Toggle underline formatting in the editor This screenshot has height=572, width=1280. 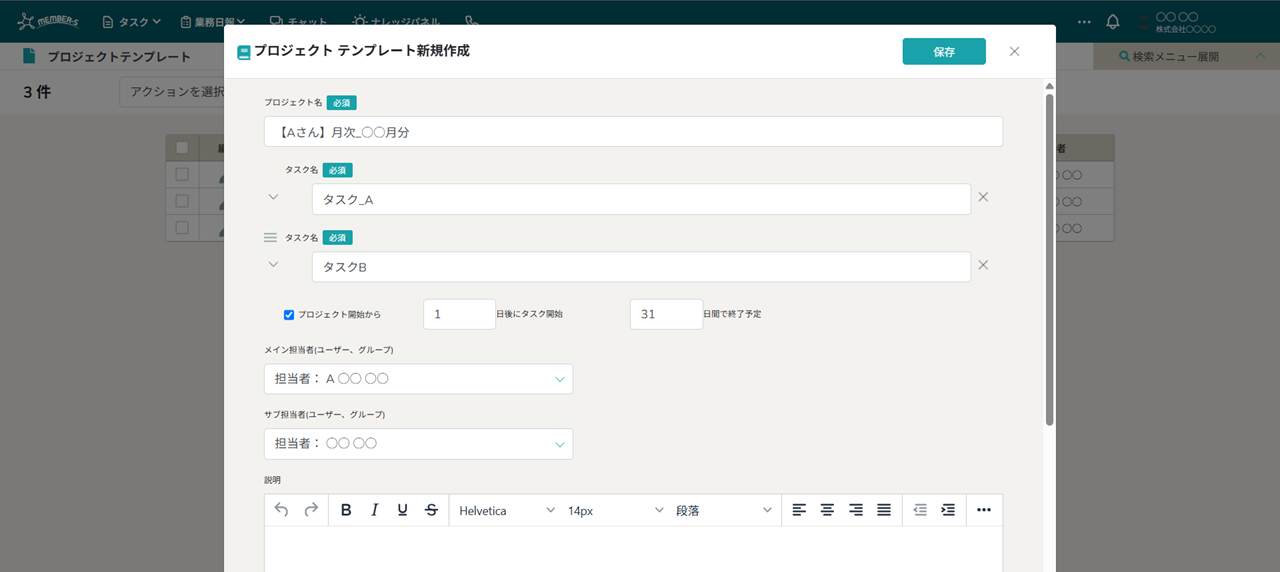tap(402, 510)
